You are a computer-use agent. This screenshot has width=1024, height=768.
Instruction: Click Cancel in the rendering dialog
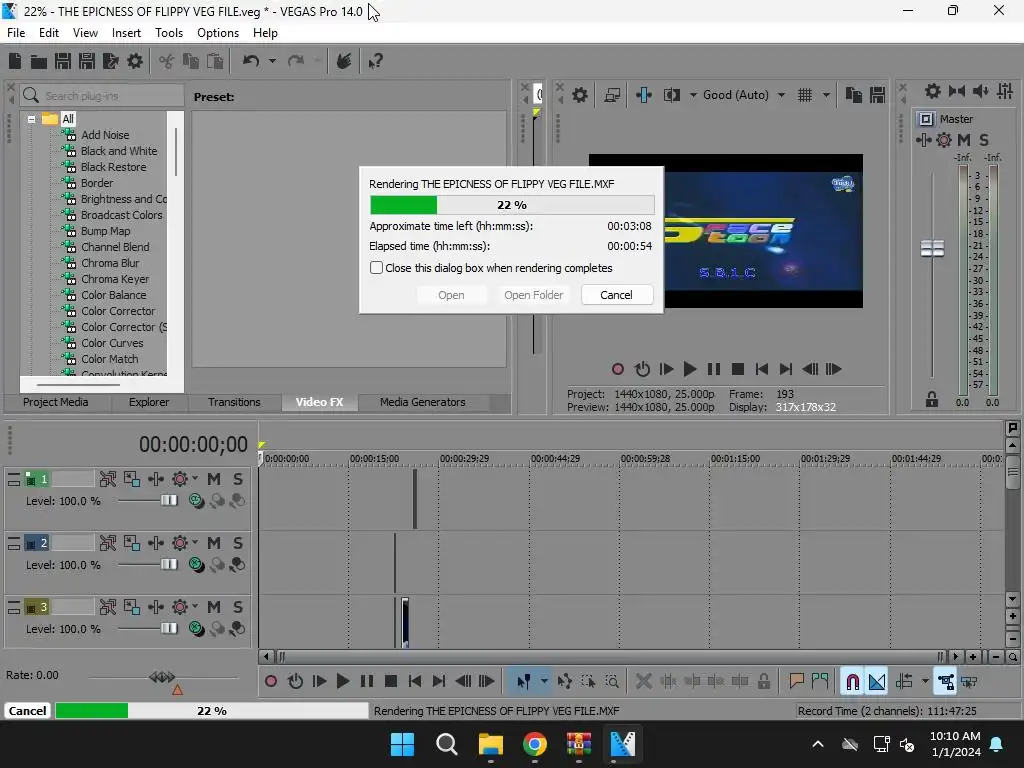coord(616,295)
